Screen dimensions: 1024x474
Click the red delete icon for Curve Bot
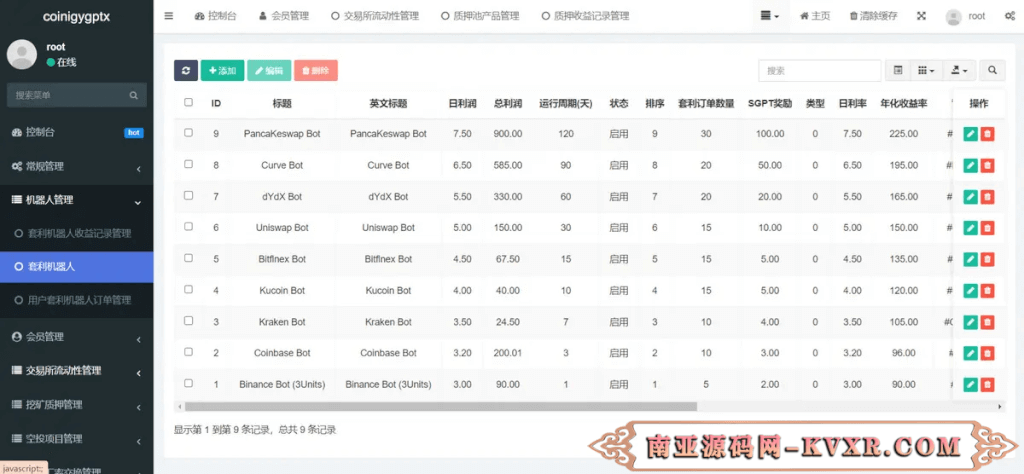click(987, 165)
